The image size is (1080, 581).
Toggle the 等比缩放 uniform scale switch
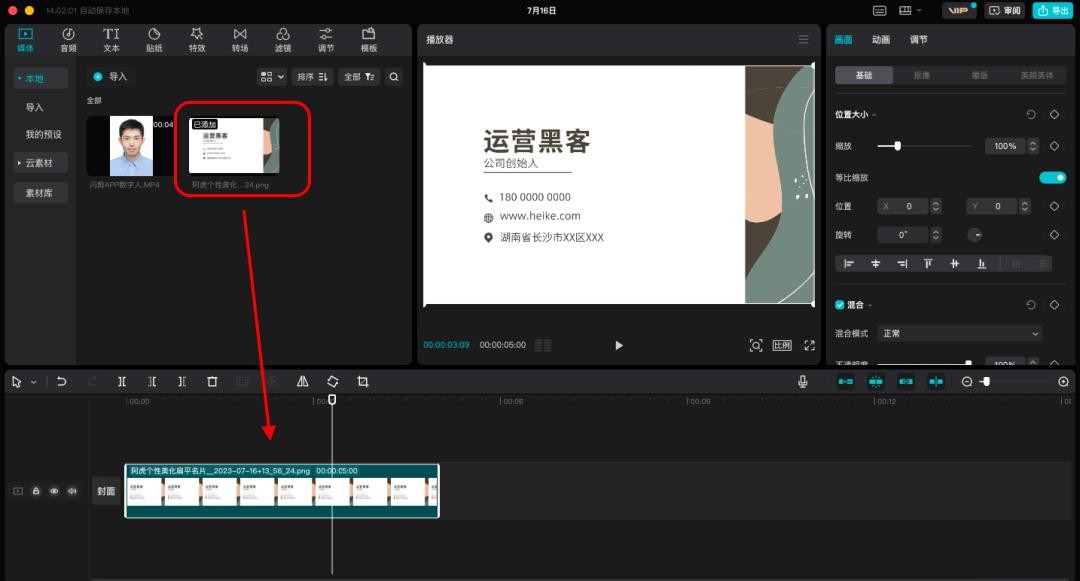click(1052, 177)
